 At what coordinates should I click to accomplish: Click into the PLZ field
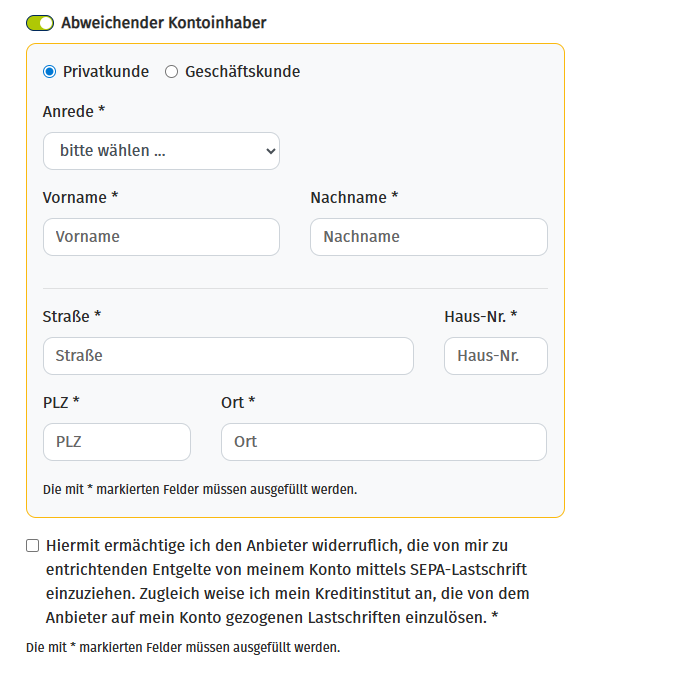point(117,442)
